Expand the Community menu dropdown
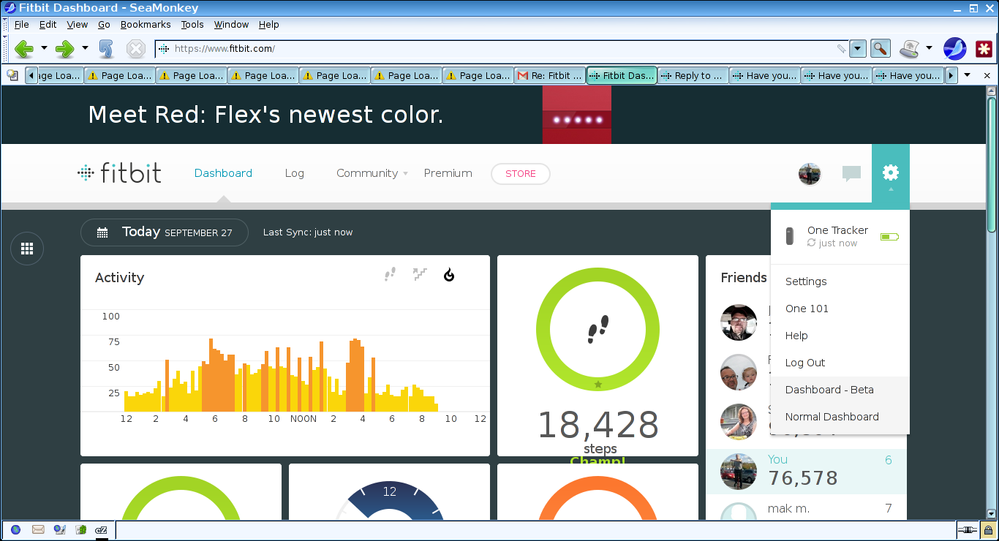This screenshot has height=541, width=999. pyautogui.click(x=405, y=173)
